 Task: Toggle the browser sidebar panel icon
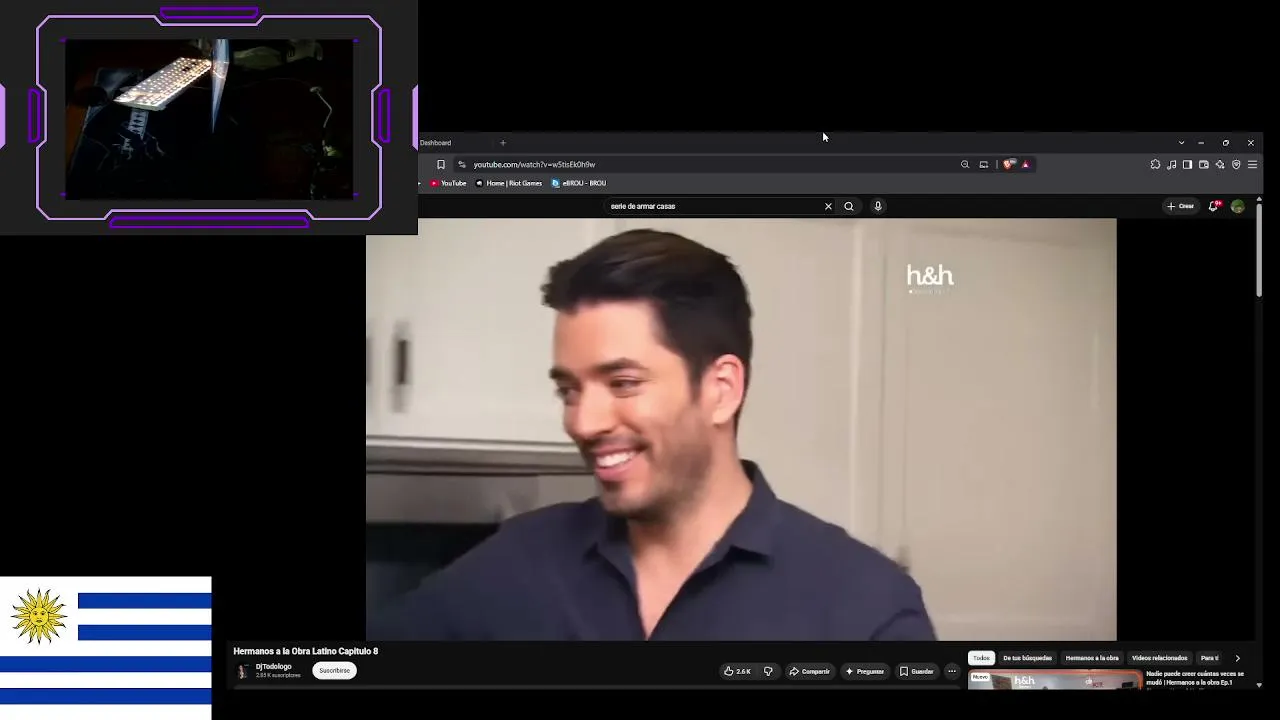click(1187, 164)
